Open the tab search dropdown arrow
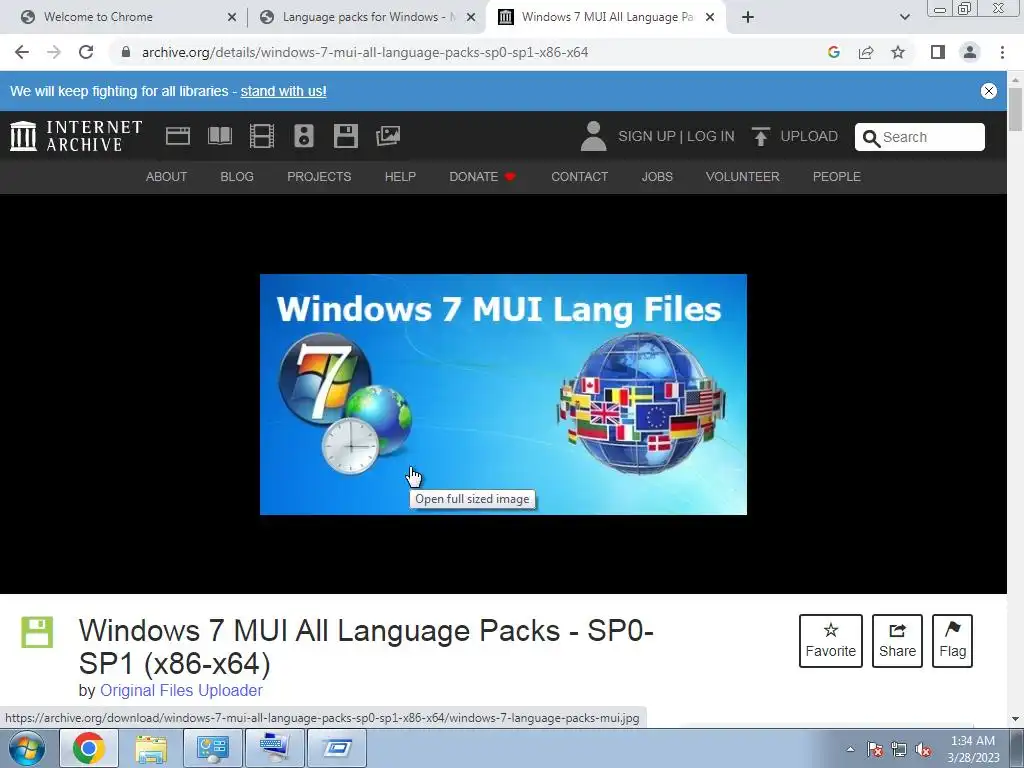 [x=904, y=18]
